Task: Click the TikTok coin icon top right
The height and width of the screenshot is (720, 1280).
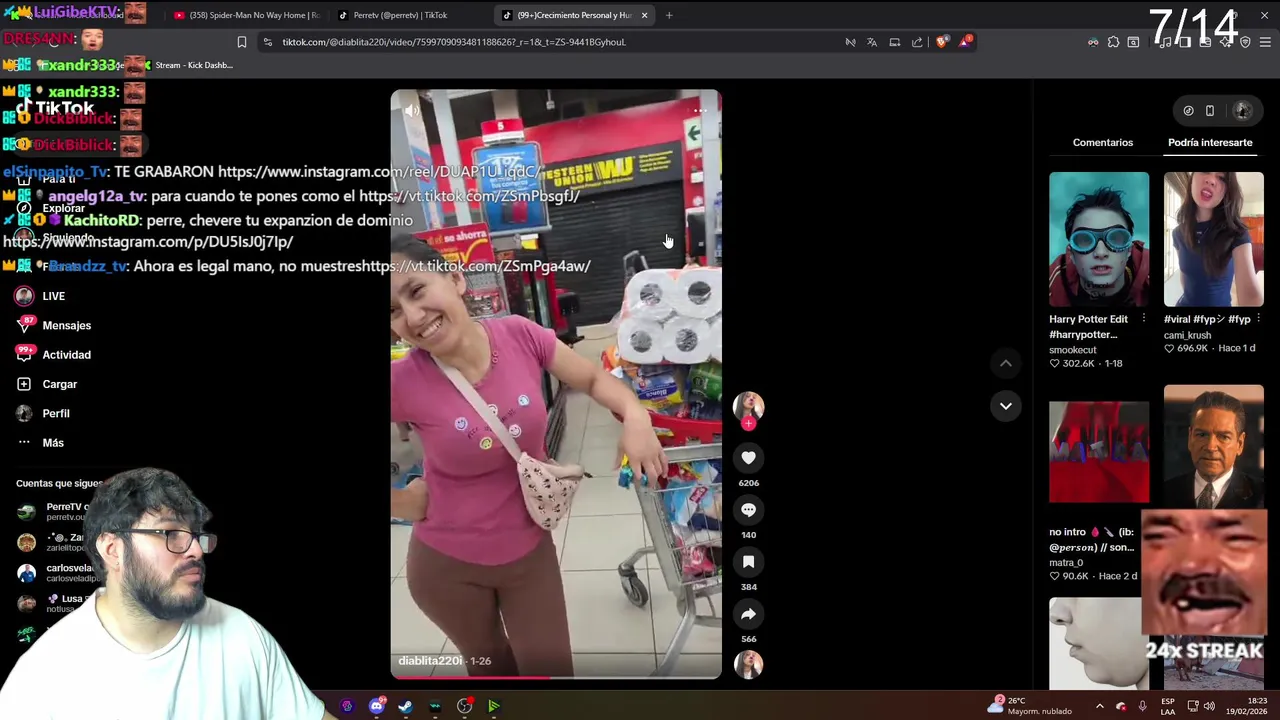Action: pos(1188,111)
